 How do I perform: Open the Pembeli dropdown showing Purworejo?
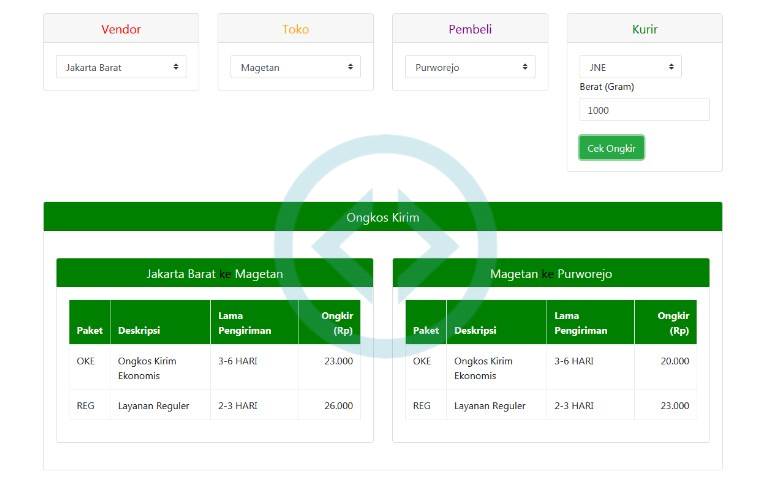point(470,67)
